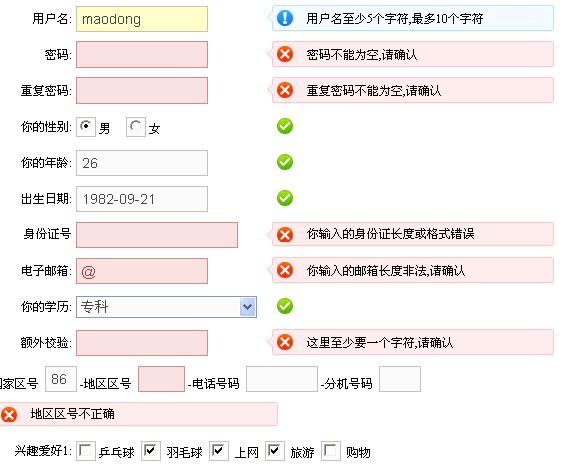Click the error icon beside 地区区号不正确

tap(9, 414)
